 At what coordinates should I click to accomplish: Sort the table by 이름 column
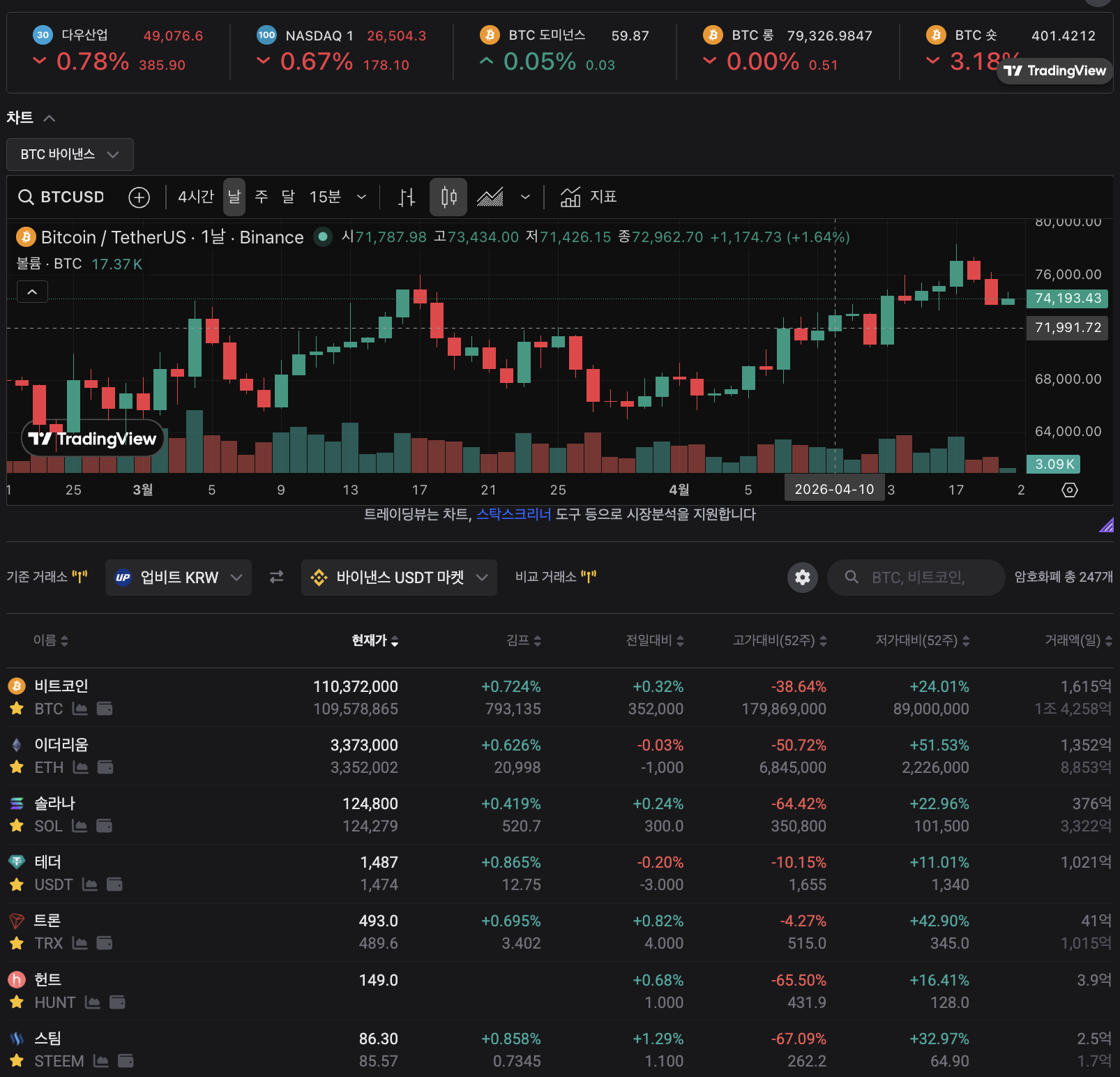click(x=51, y=640)
